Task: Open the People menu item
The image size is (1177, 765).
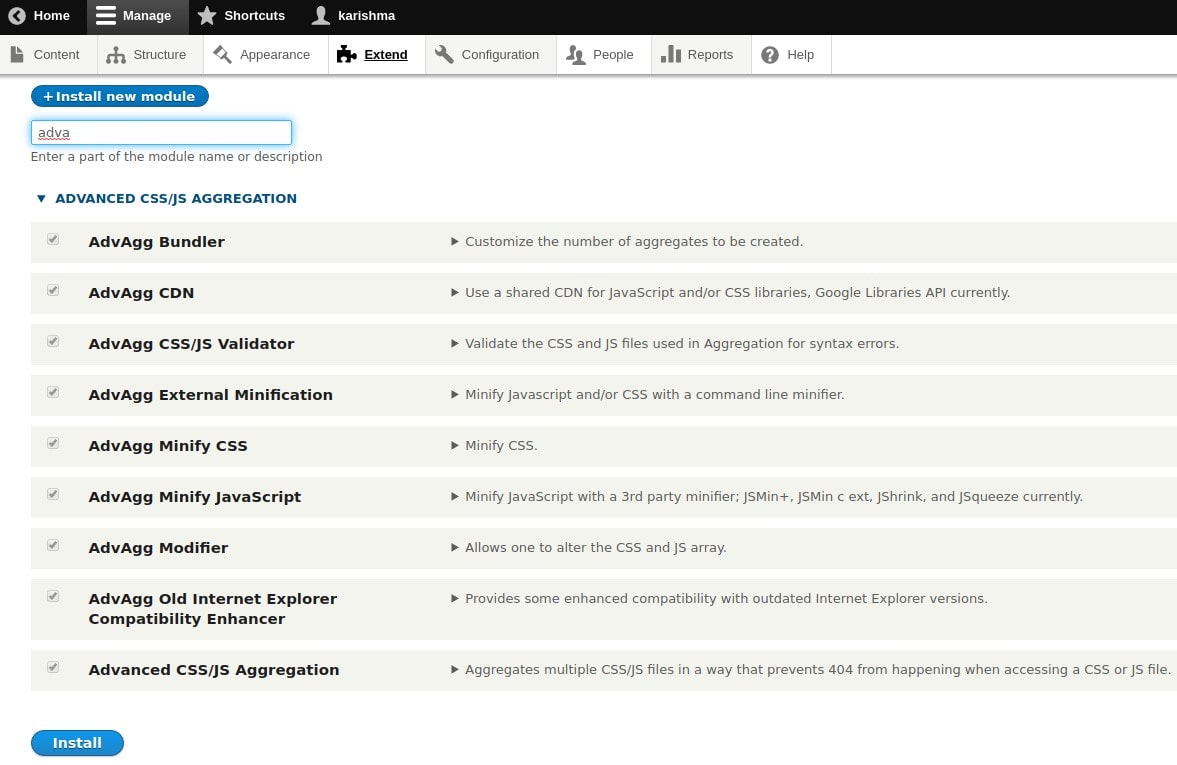Action: (x=604, y=55)
